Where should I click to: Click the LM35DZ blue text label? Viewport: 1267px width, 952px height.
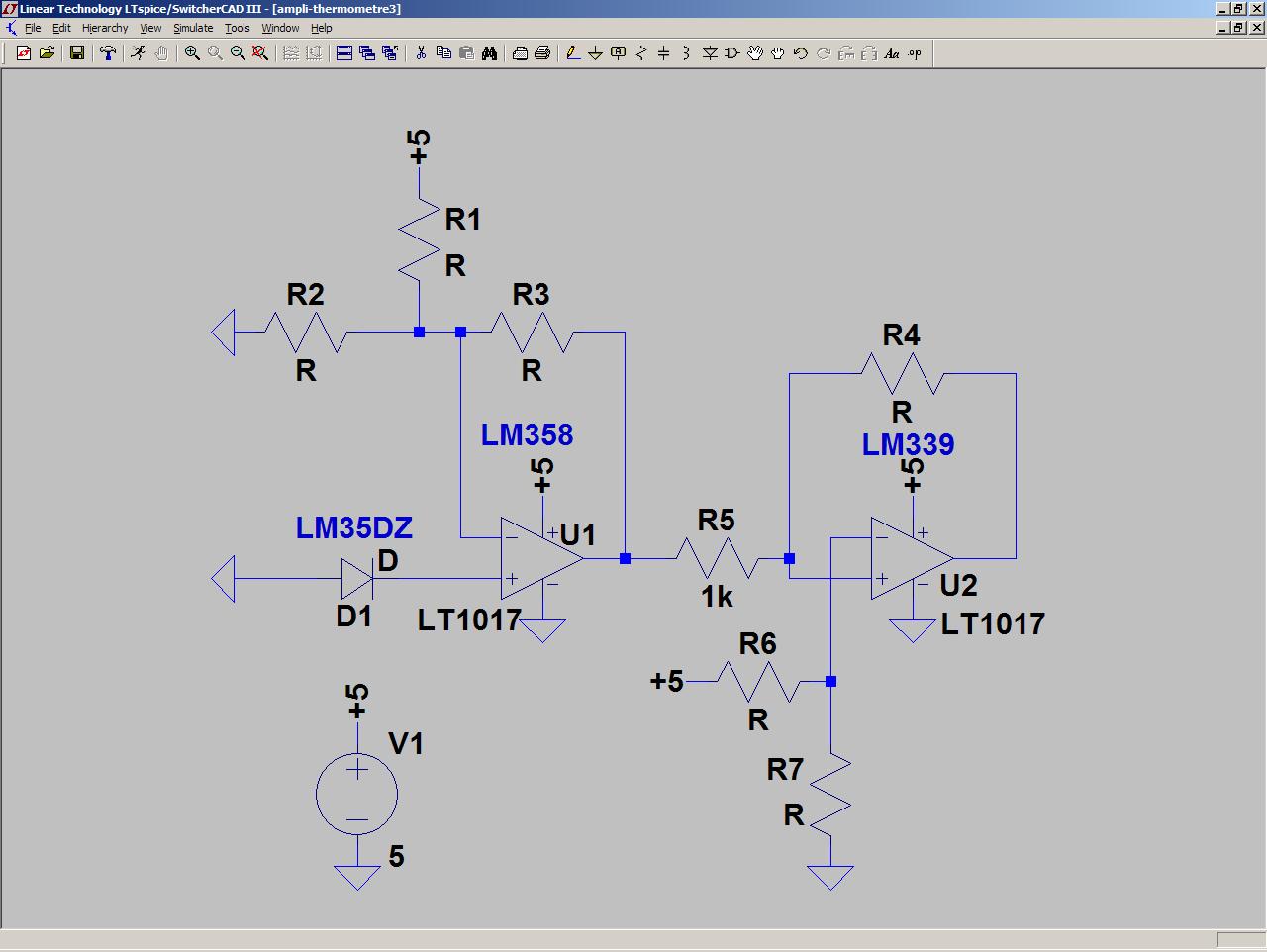pyautogui.click(x=354, y=528)
